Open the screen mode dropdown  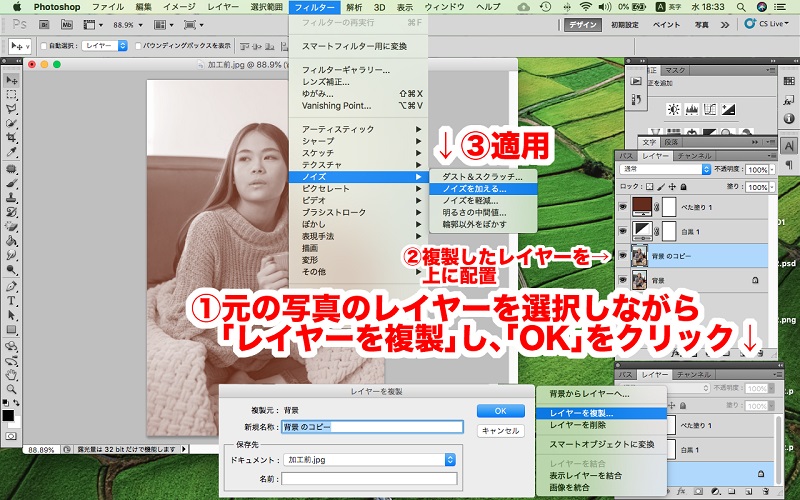(193, 24)
